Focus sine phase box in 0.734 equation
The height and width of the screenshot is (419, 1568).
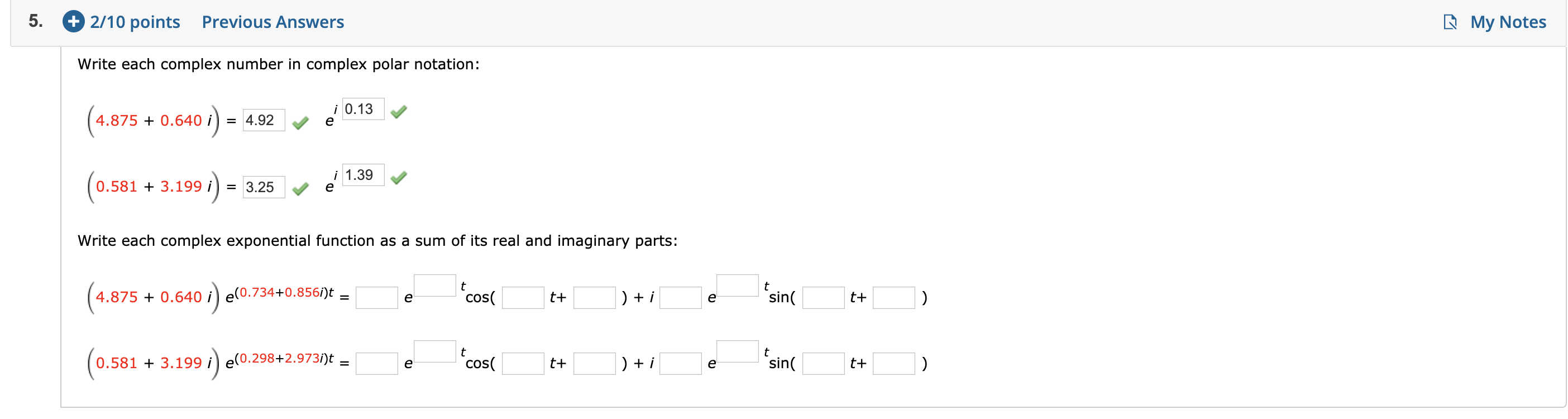[x=893, y=297]
